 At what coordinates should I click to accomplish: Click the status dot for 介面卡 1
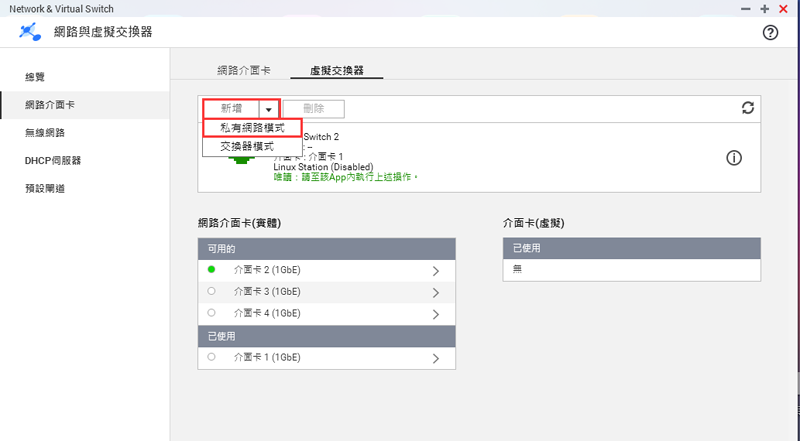pyautogui.click(x=211, y=357)
